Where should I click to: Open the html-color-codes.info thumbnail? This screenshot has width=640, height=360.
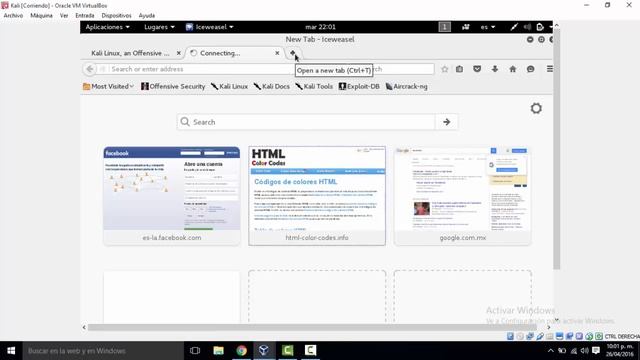(x=317, y=196)
